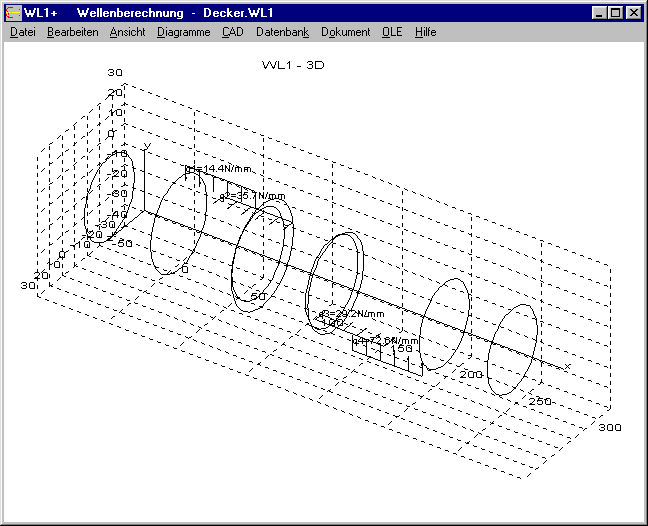Minimize the WL1+ window
Image resolution: width=648 pixels, height=526 pixels.
(x=599, y=13)
